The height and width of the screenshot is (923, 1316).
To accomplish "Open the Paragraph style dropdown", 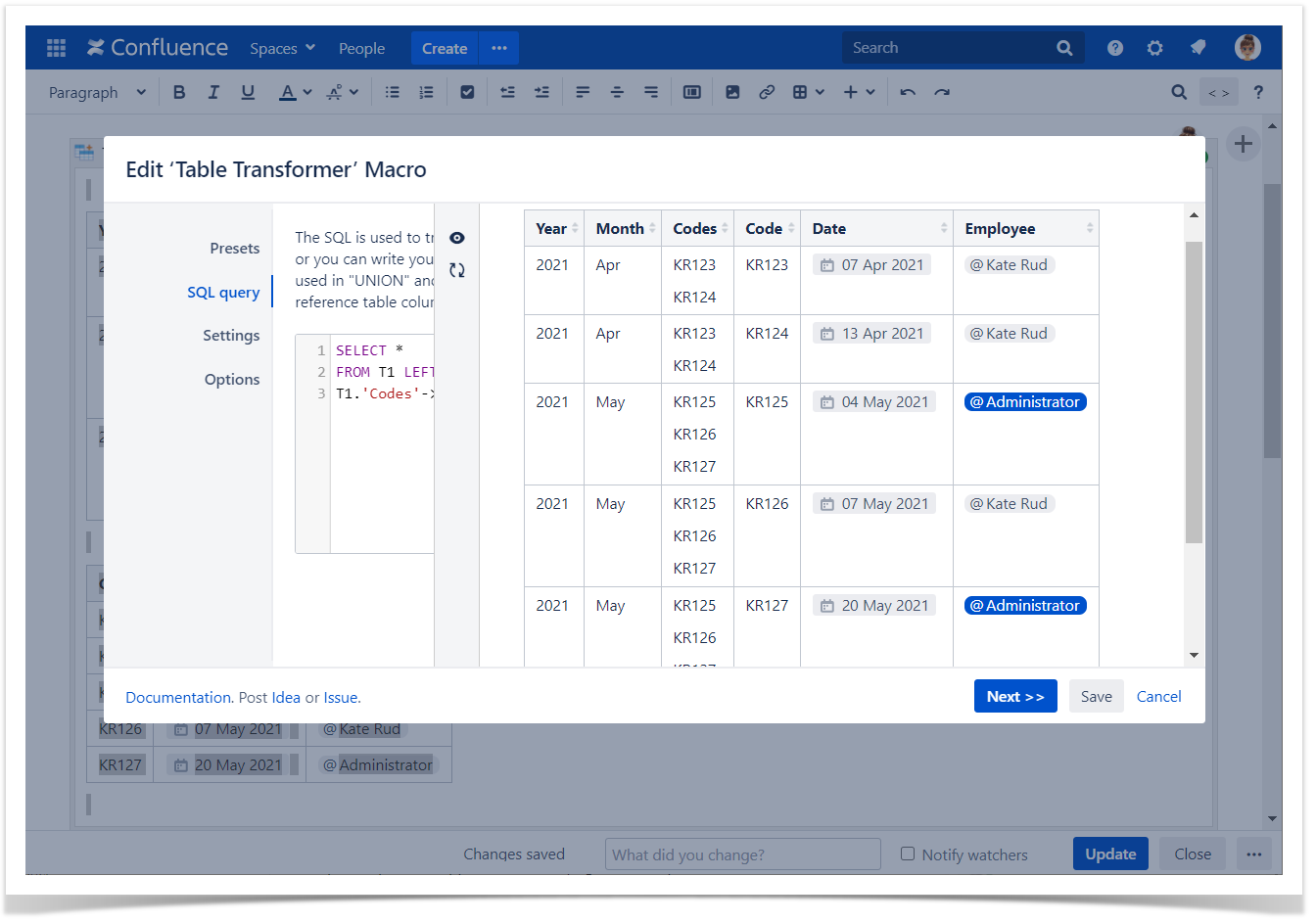I will 97,92.
